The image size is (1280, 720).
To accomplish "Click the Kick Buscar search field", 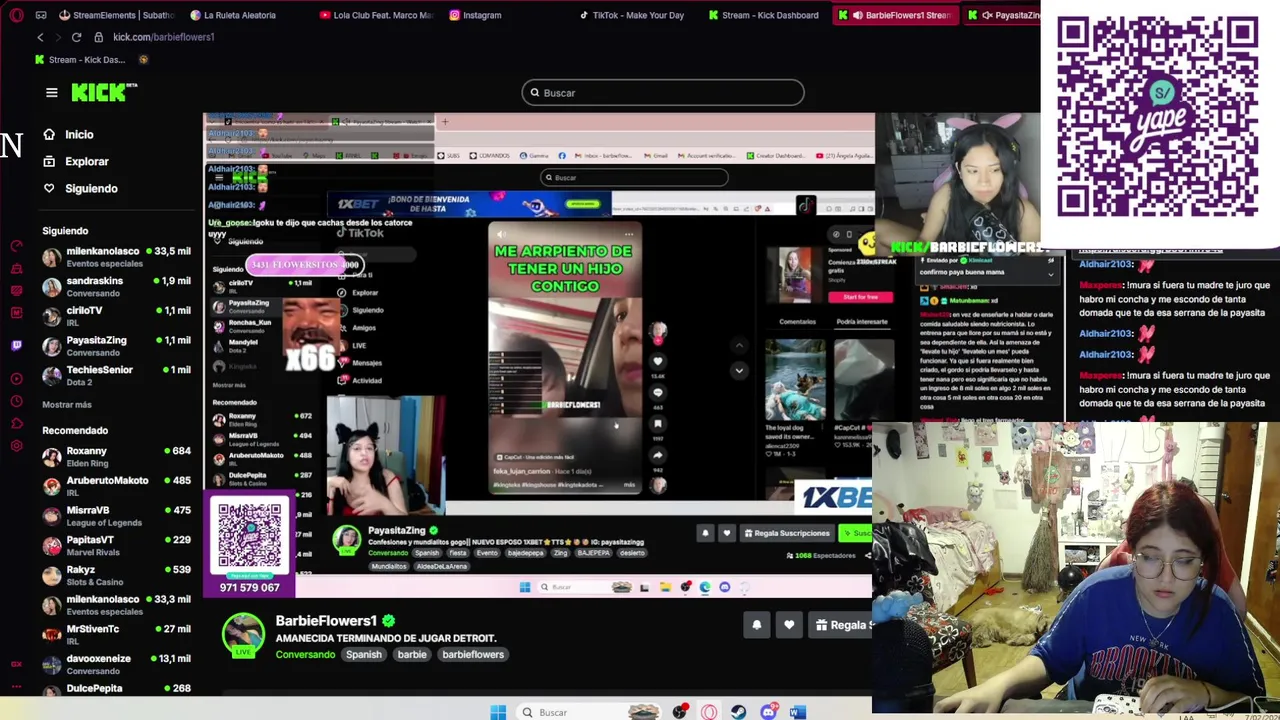I will [663, 93].
